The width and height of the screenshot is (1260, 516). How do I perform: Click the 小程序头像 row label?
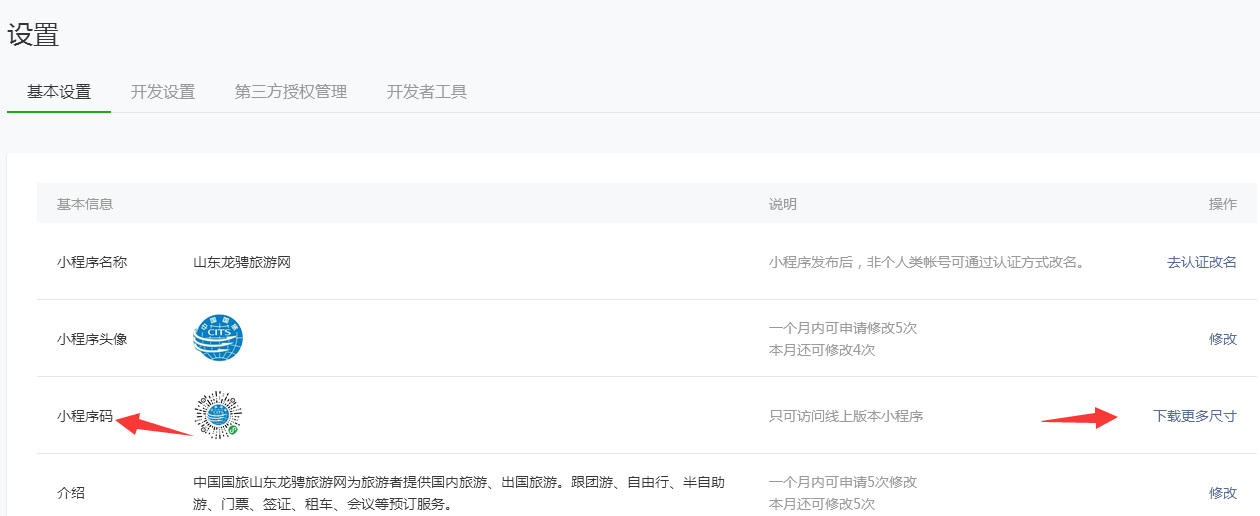(x=92, y=339)
